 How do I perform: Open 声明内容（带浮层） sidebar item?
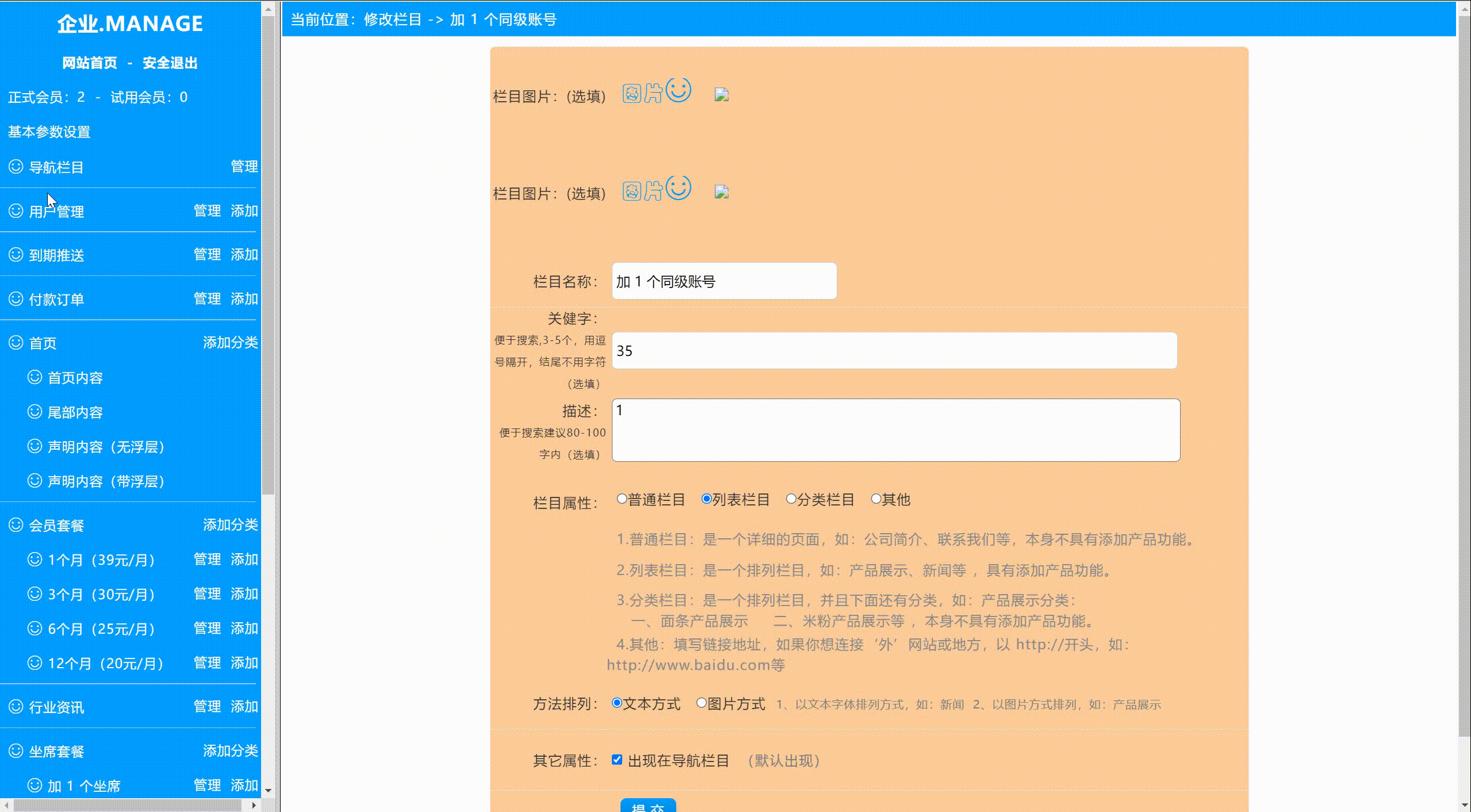point(107,481)
